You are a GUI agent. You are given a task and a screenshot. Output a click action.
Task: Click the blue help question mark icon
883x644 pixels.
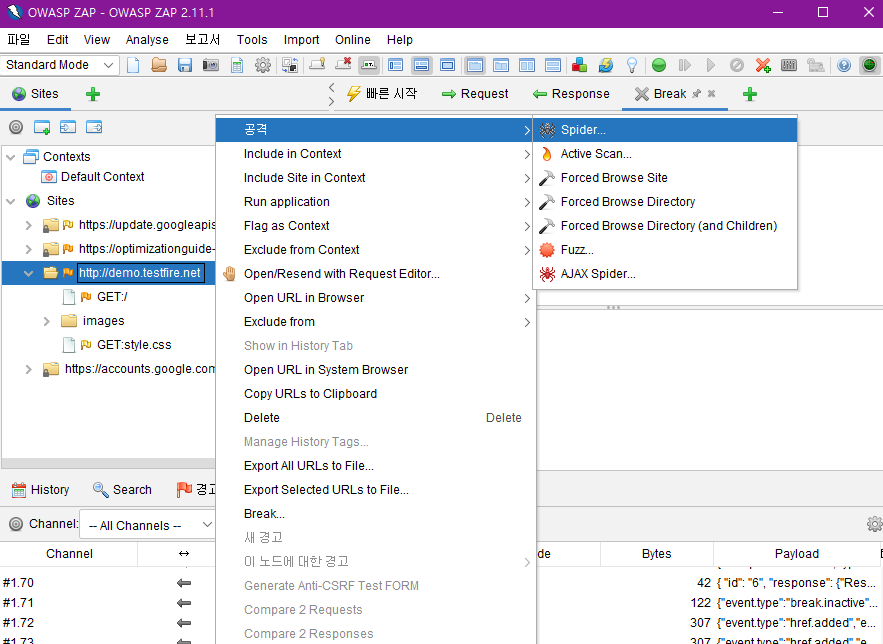click(x=844, y=65)
